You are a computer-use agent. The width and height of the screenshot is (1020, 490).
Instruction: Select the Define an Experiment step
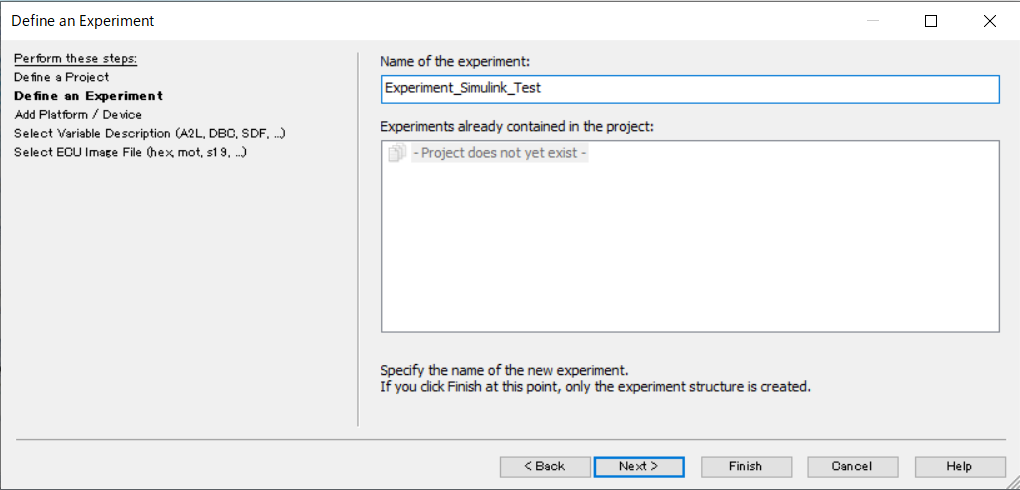tap(88, 96)
